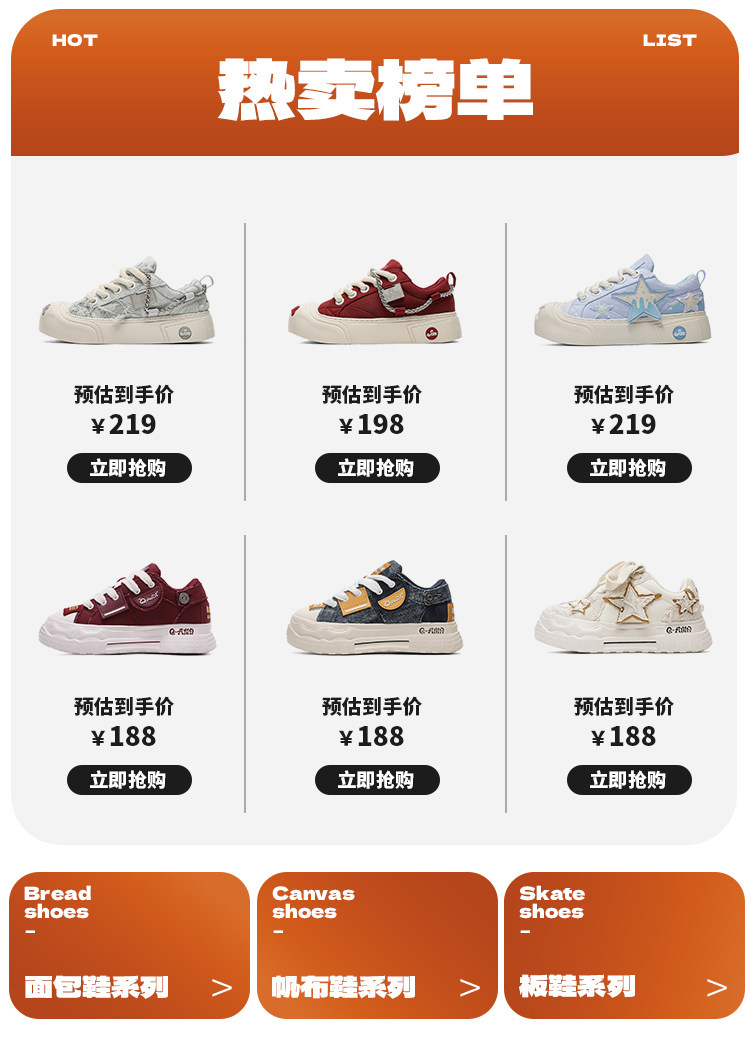750x1051 pixels.
Task: Open the 帆布鞋系列 Canvas shoes category
Action: (377, 945)
